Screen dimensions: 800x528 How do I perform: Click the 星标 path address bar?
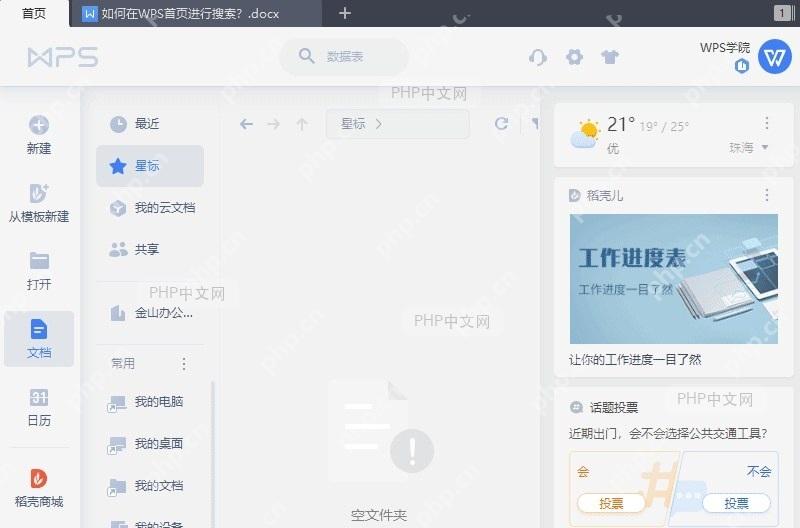pos(397,124)
